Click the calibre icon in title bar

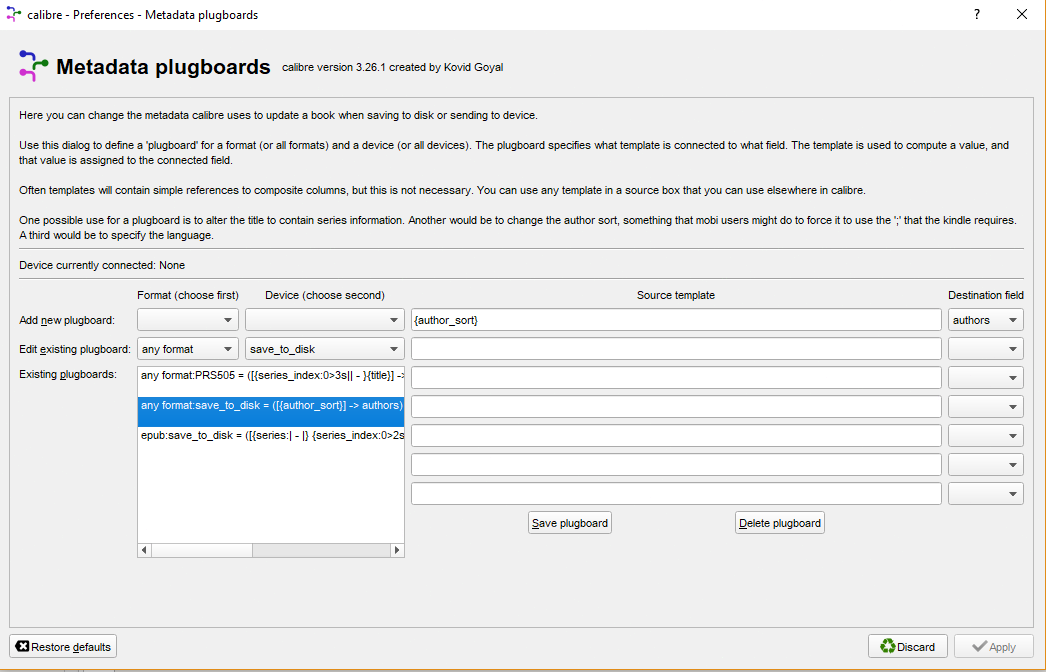click(13, 14)
